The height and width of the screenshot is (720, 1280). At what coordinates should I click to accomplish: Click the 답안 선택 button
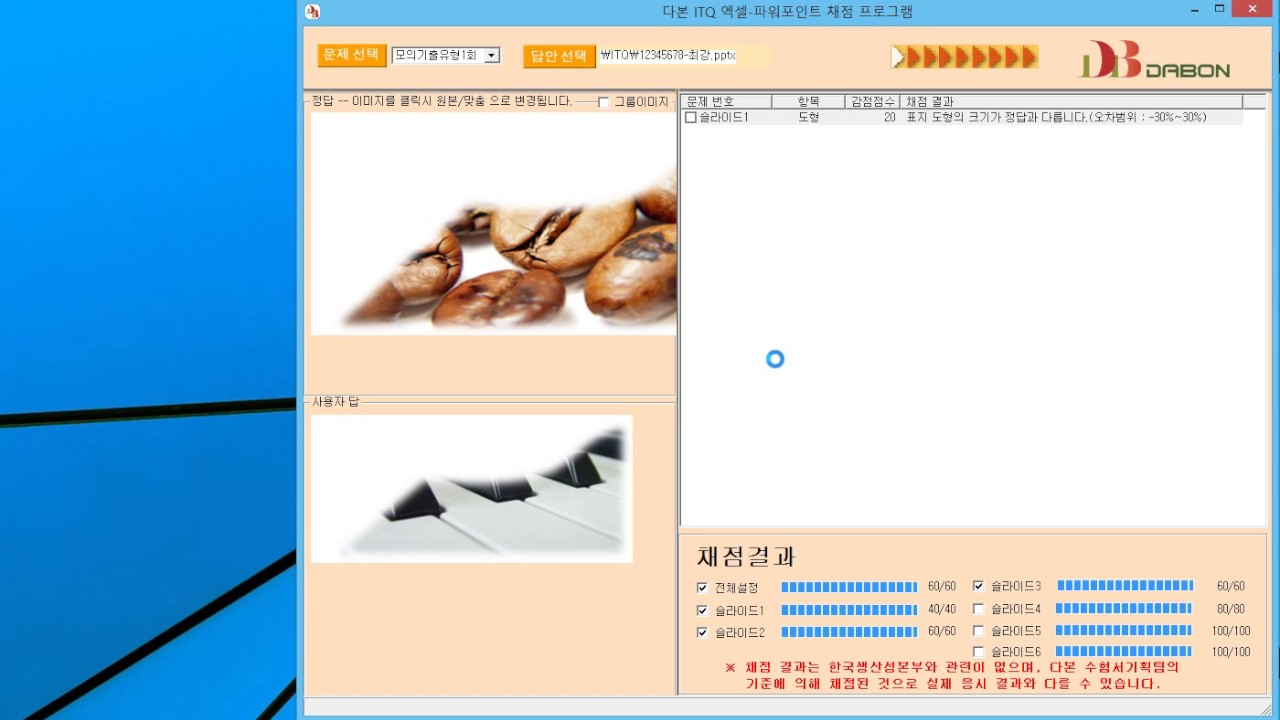tap(559, 56)
